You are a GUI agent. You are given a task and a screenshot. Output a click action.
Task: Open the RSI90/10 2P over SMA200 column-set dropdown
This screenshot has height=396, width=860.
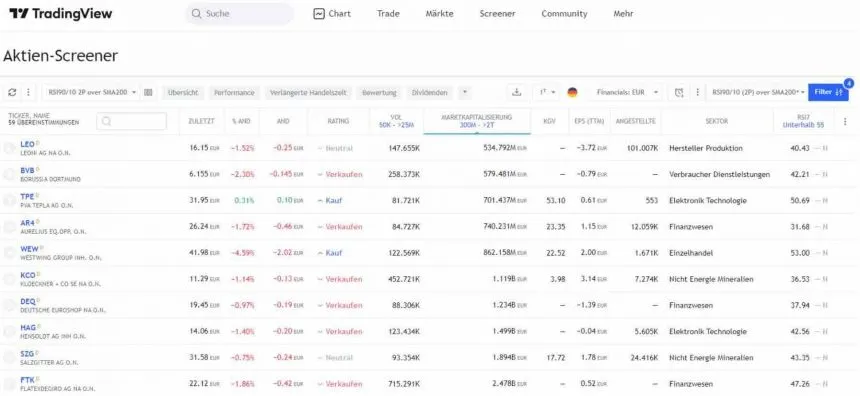91,93
